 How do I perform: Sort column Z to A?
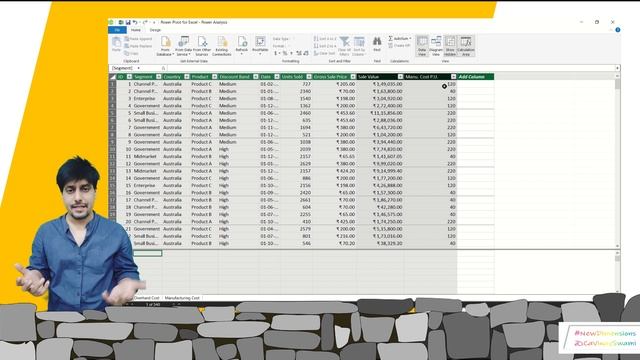(325, 46)
